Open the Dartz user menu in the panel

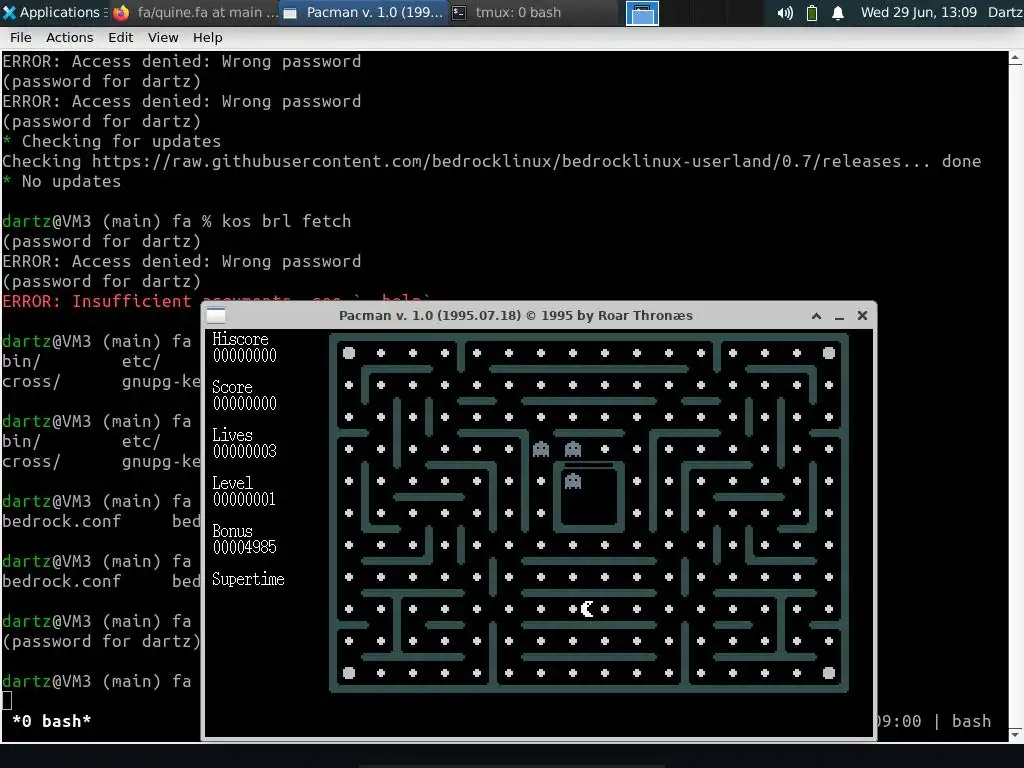click(x=1005, y=12)
